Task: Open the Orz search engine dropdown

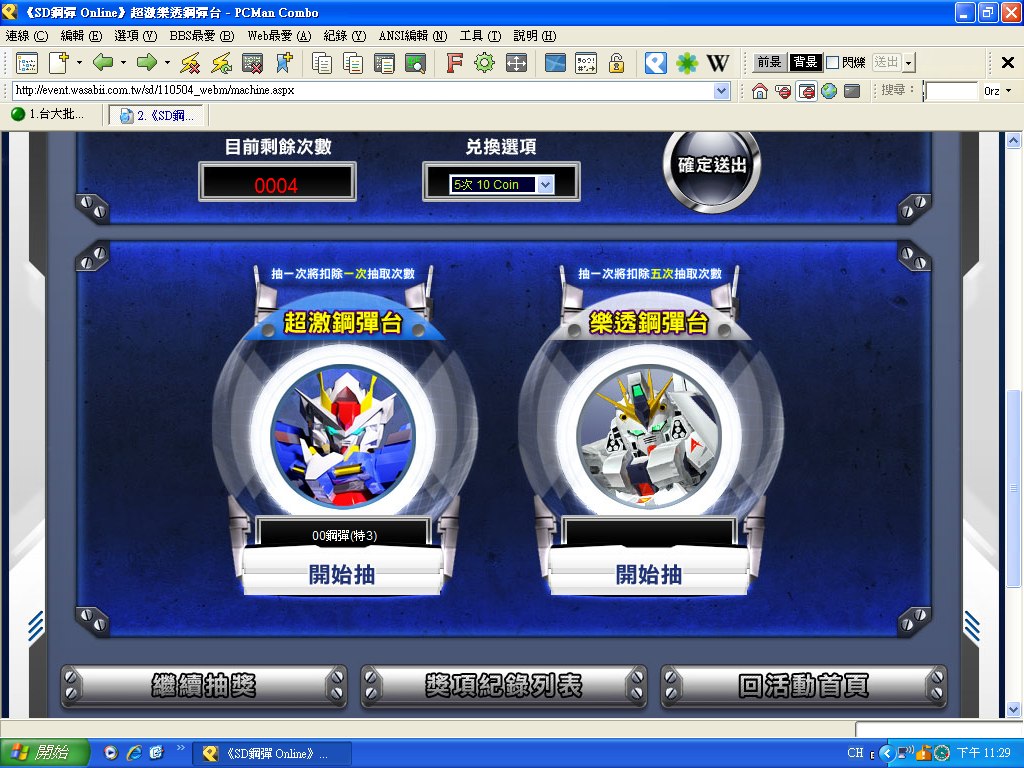Action: point(1009,91)
